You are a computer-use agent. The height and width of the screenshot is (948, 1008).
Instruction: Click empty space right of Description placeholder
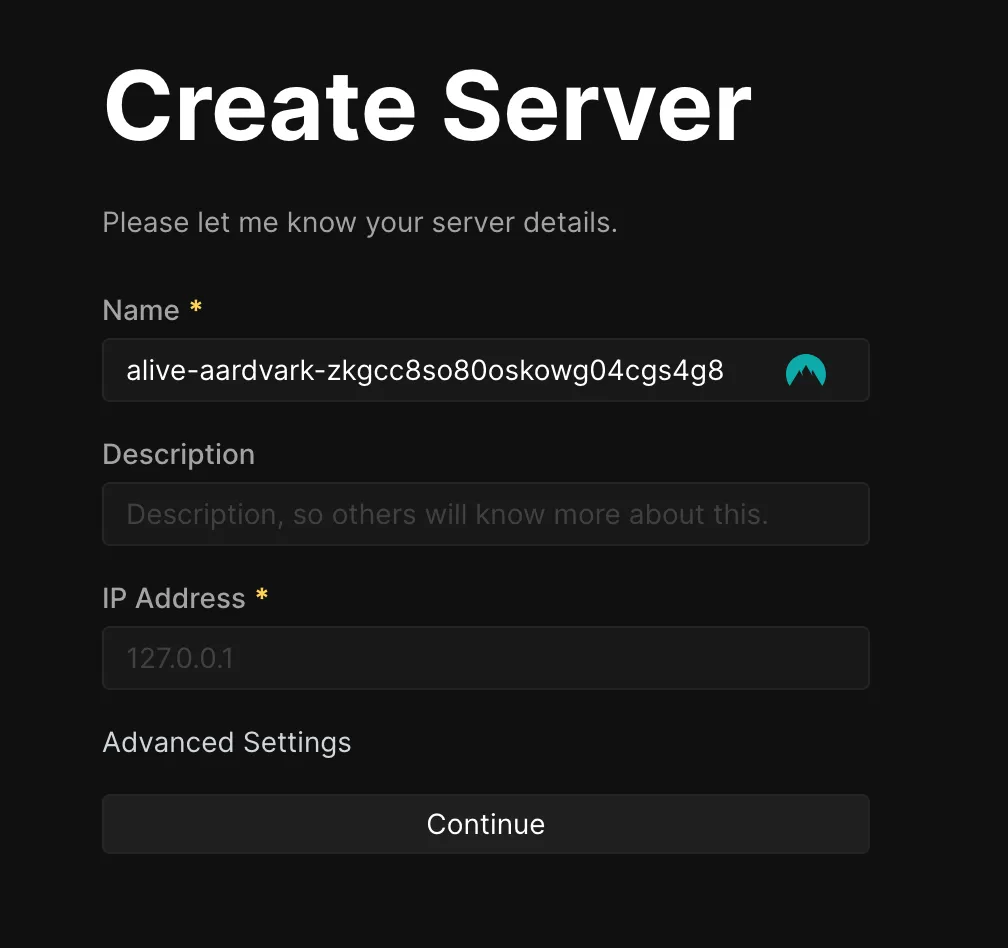pos(818,514)
